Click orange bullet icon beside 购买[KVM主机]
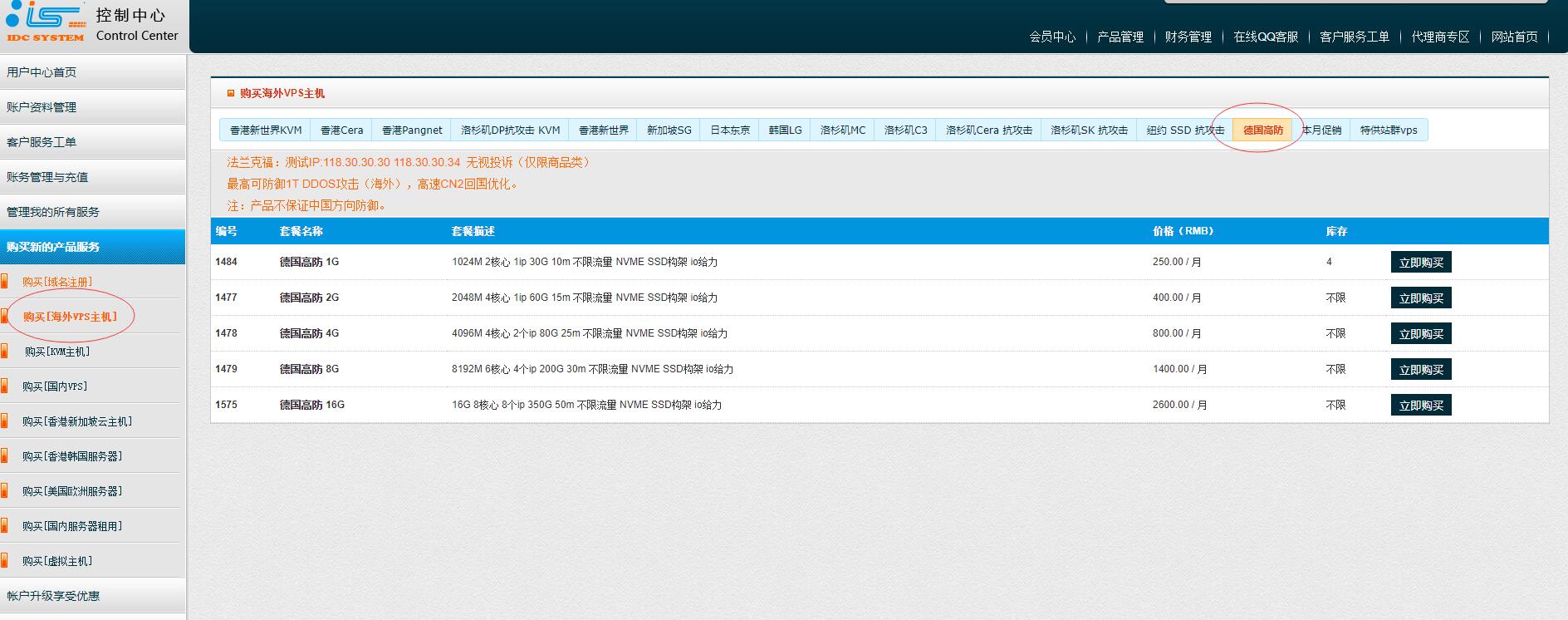The width and height of the screenshot is (1568, 620). [x=4, y=351]
